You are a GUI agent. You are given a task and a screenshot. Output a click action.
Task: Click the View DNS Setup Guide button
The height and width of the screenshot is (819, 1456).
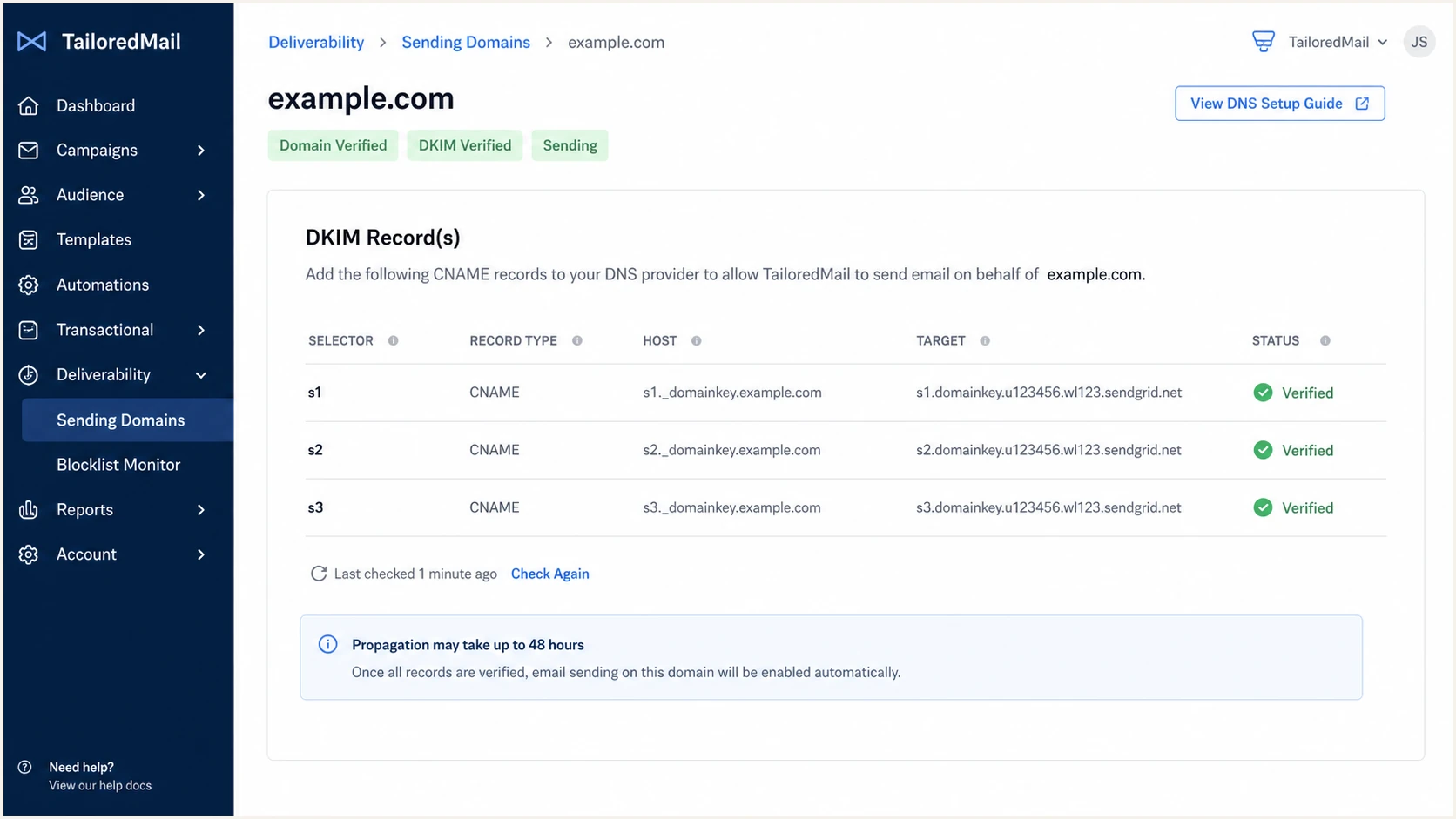pyautogui.click(x=1279, y=104)
